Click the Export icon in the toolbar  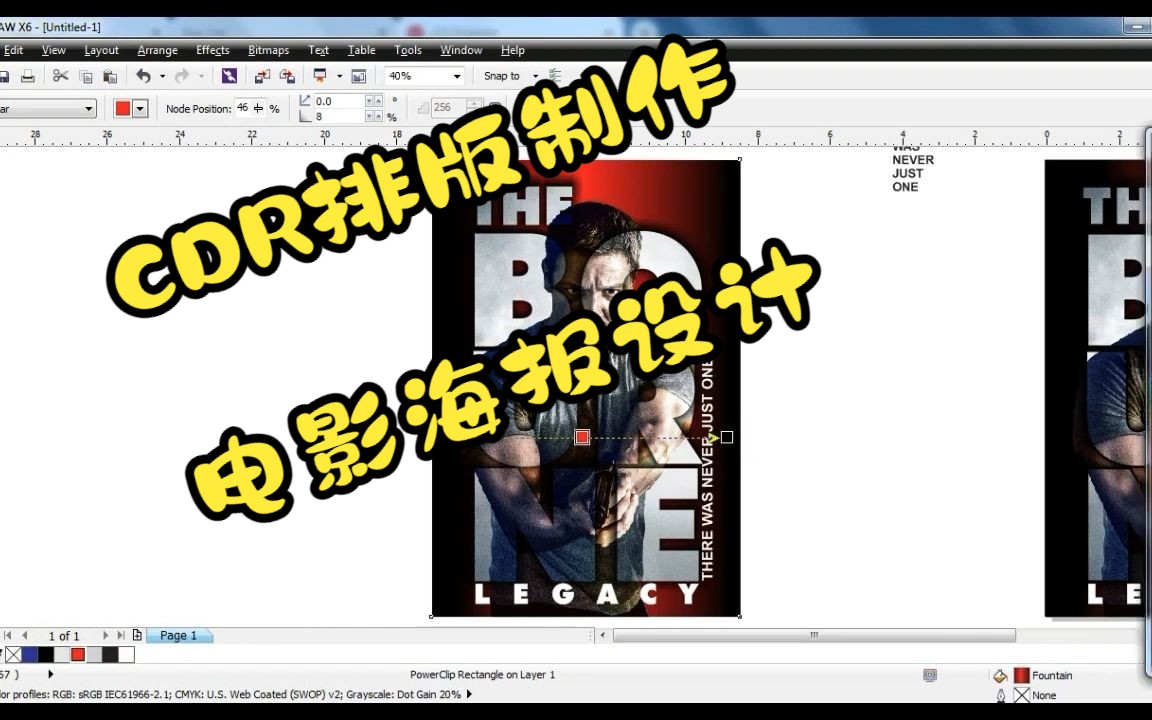(288, 75)
